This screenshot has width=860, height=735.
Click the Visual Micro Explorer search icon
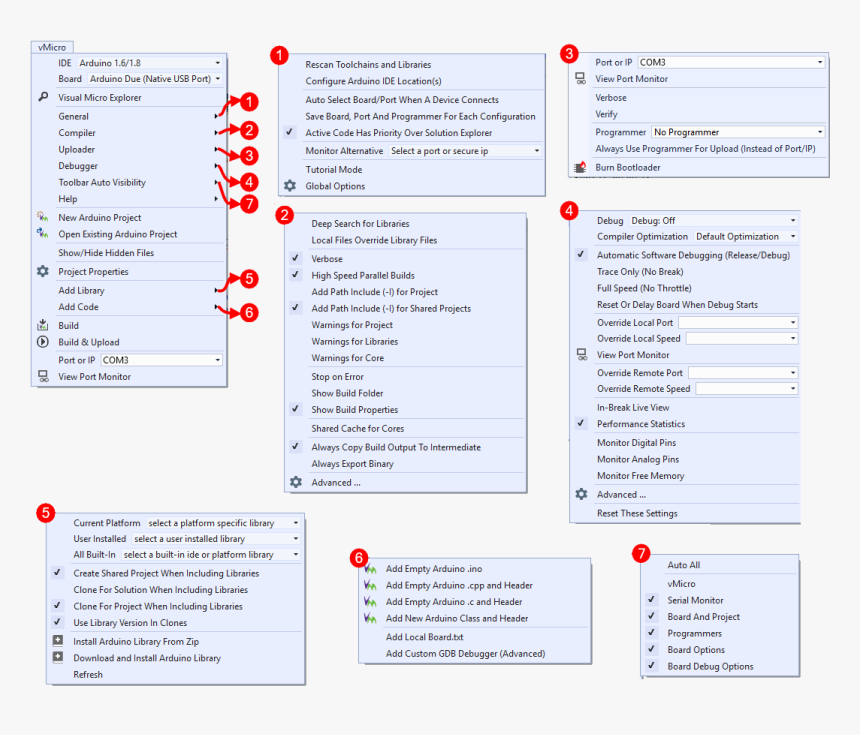pos(43,97)
